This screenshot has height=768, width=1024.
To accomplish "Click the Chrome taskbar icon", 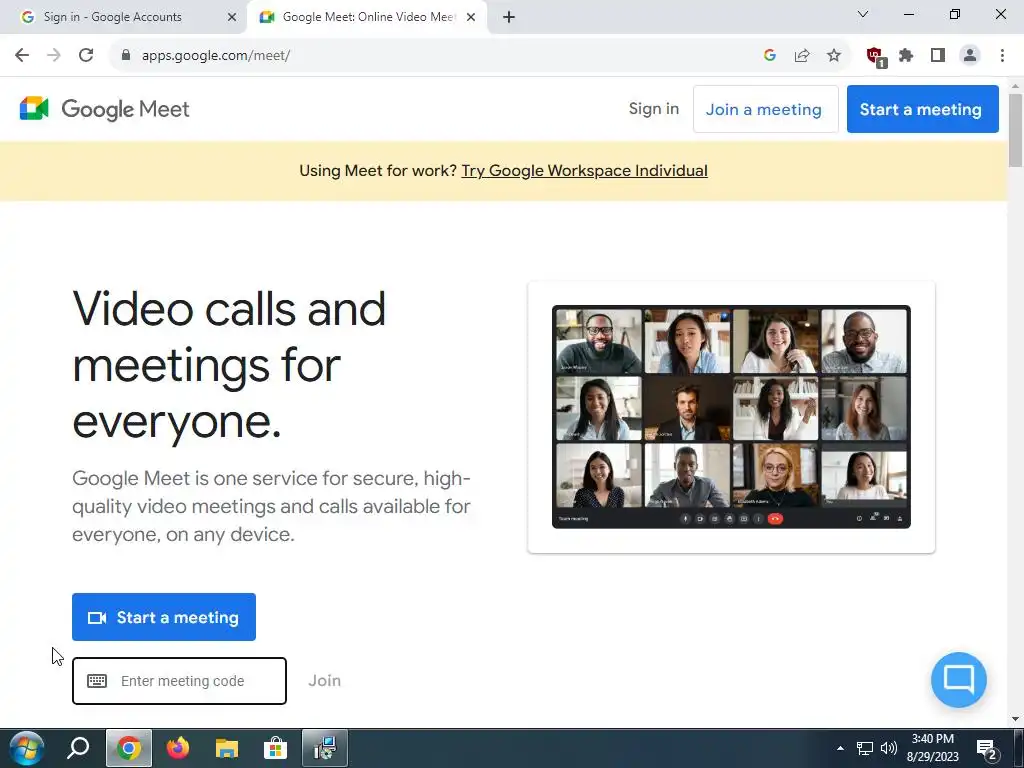I will point(129,748).
